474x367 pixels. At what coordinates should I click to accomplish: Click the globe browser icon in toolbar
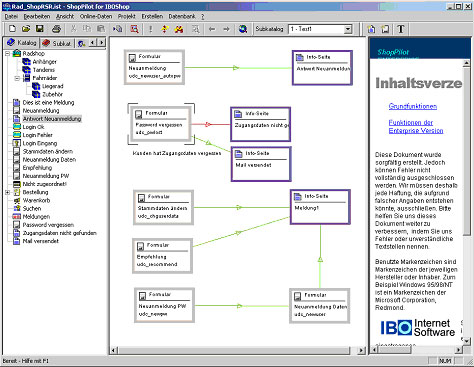[x=243, y=29]
